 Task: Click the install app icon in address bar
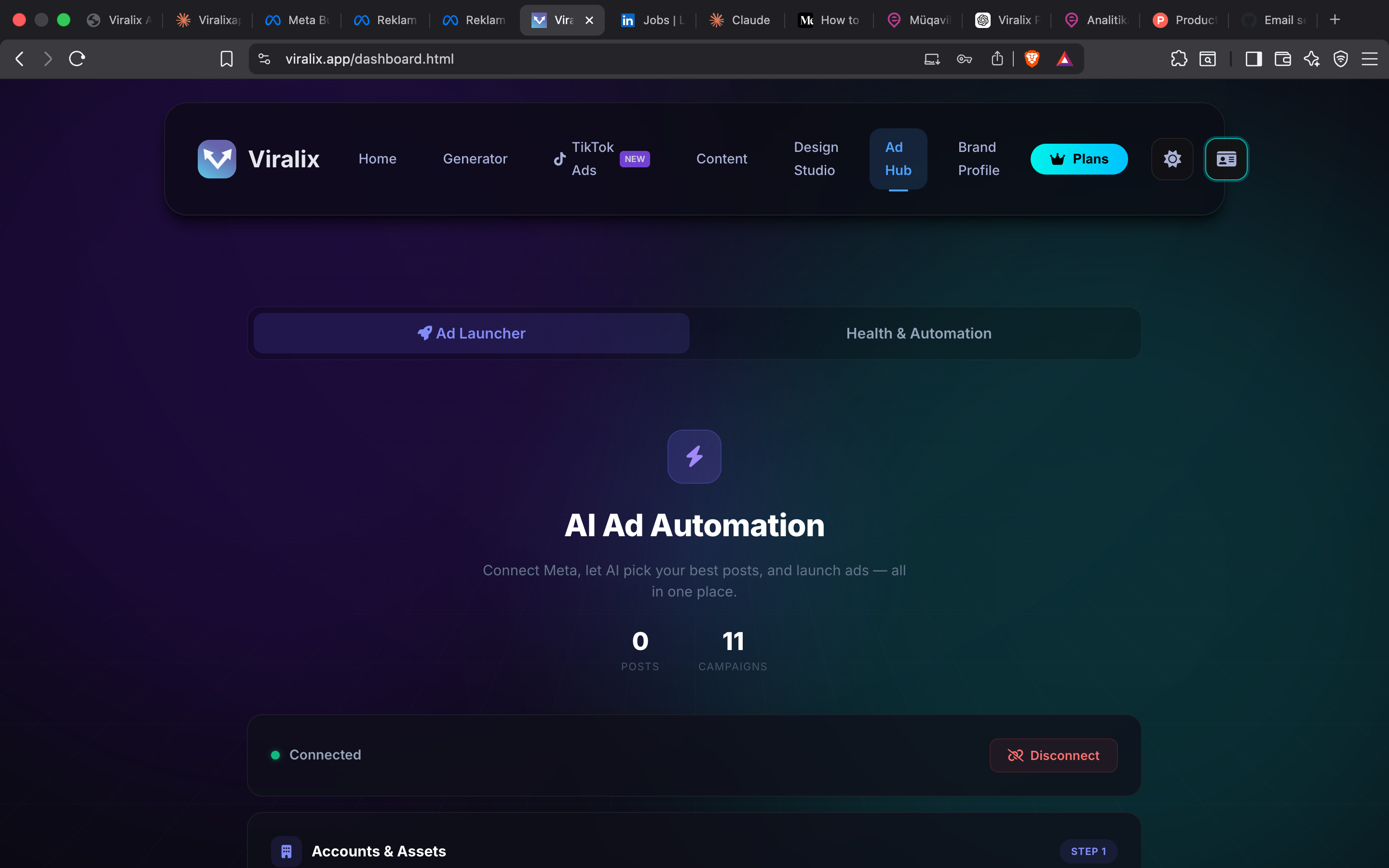click(932, 58)
